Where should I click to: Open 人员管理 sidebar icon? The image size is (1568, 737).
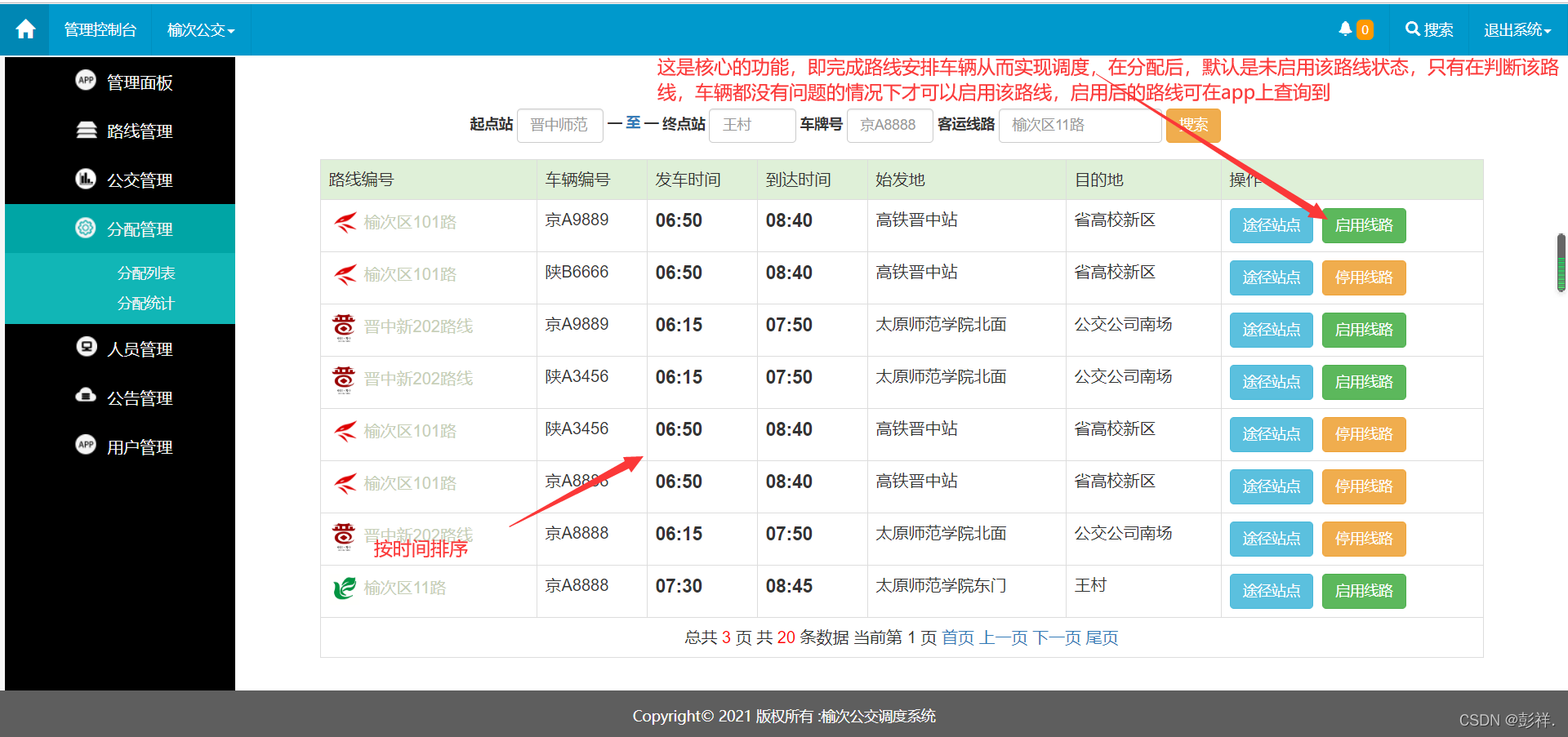point(86,347)
